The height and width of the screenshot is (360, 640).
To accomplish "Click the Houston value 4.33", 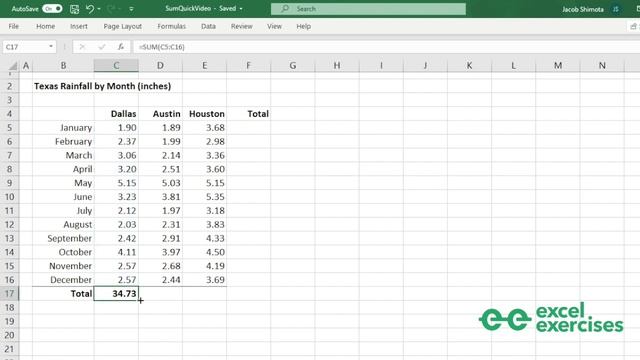I will [x=204, y=238].
